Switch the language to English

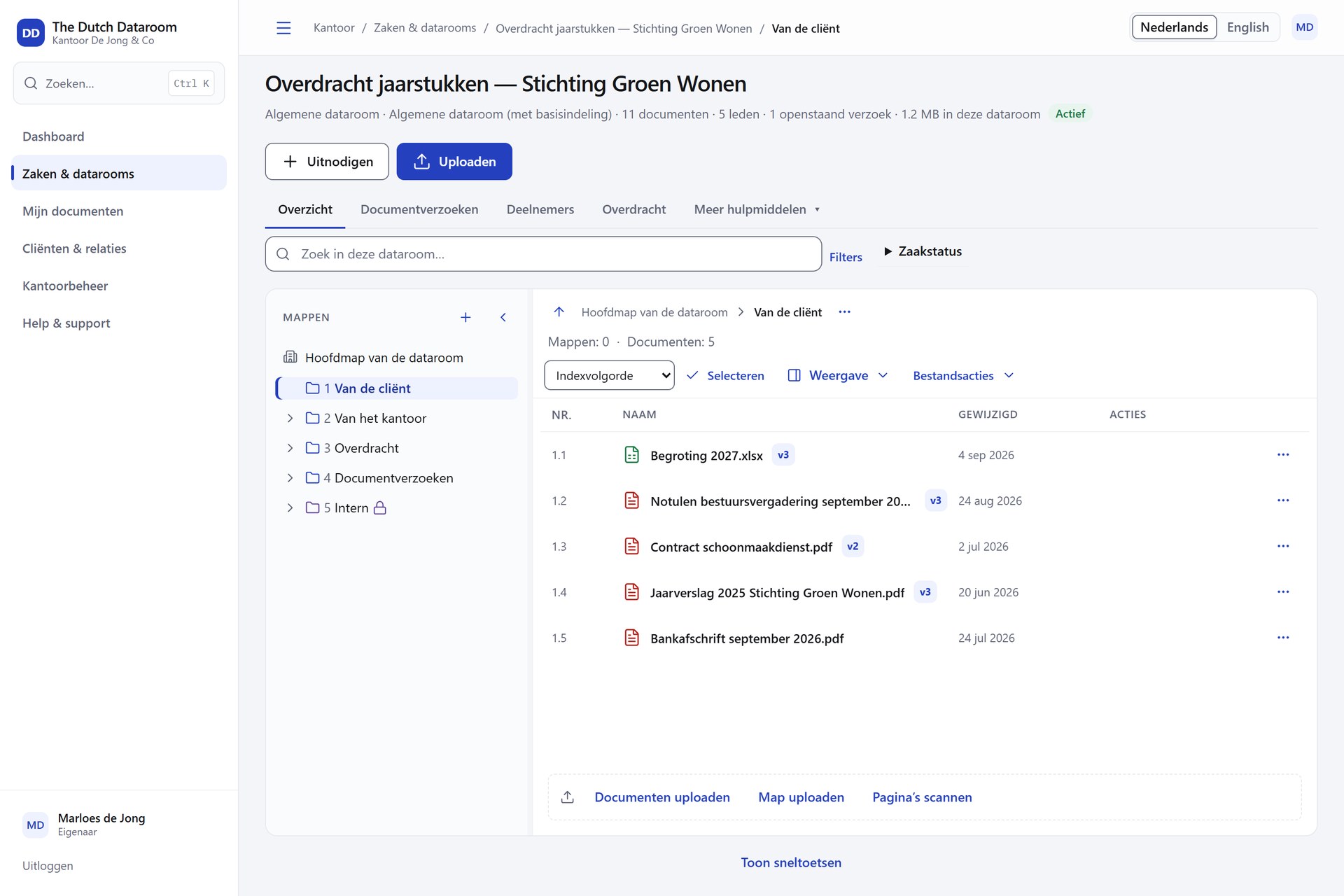(1247, 27)
